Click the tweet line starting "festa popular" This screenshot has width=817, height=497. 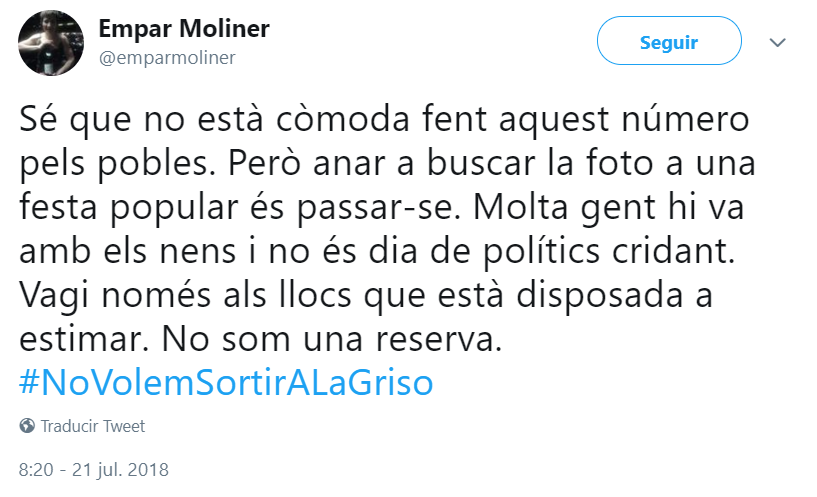tap(381, 208)
